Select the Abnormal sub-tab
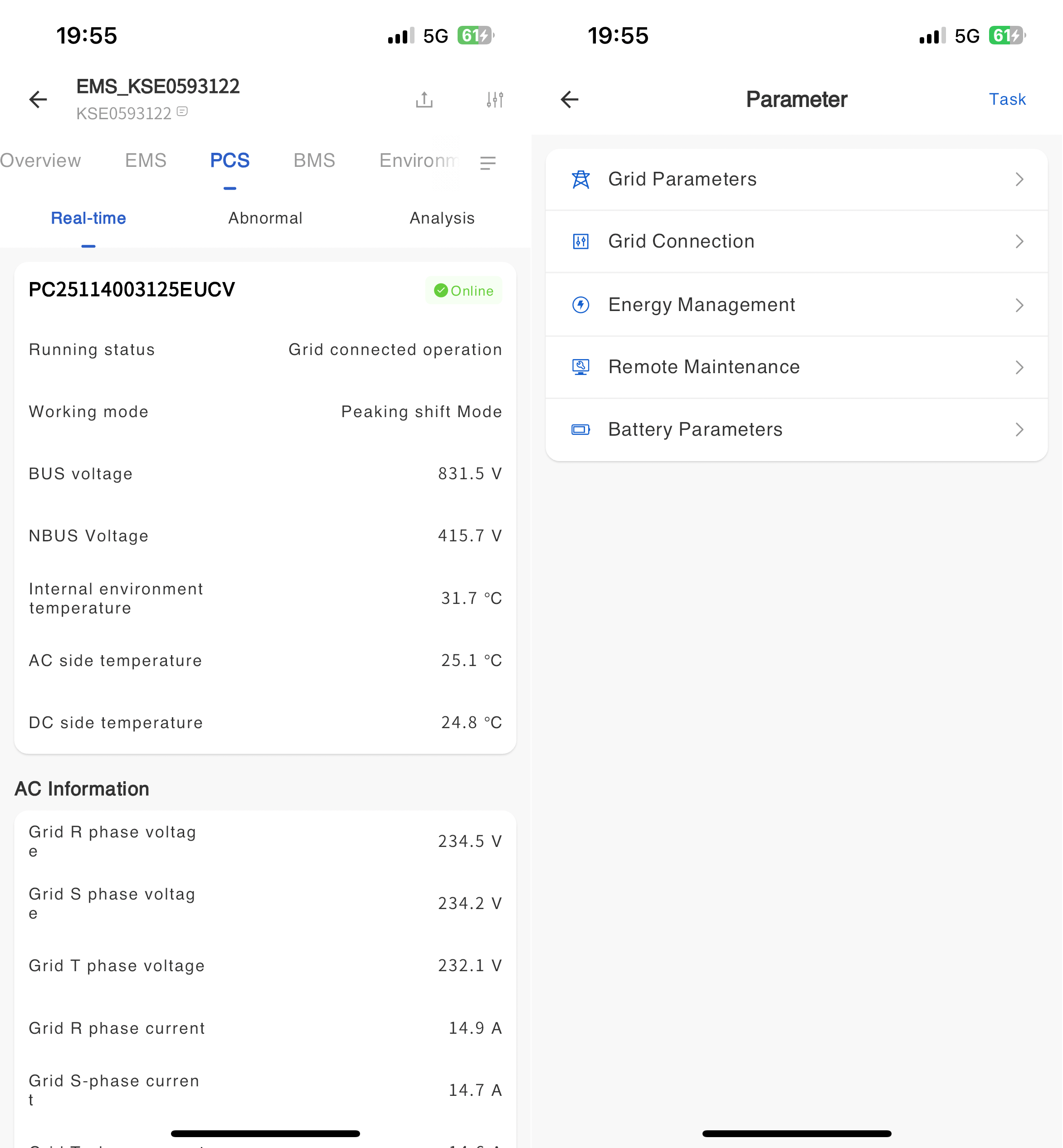This screenshot has height=1148, width=1063. [x=265, y=219]
